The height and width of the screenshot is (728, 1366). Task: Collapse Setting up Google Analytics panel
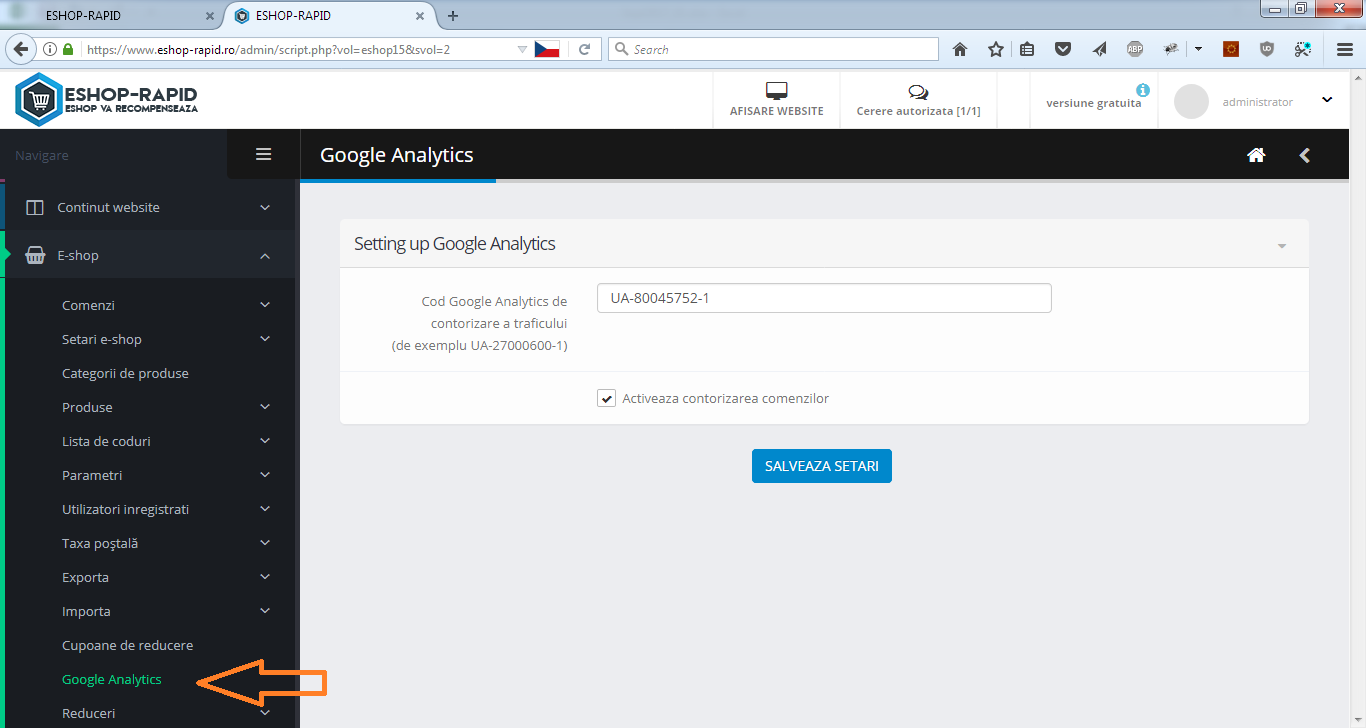pos(1282,246)
